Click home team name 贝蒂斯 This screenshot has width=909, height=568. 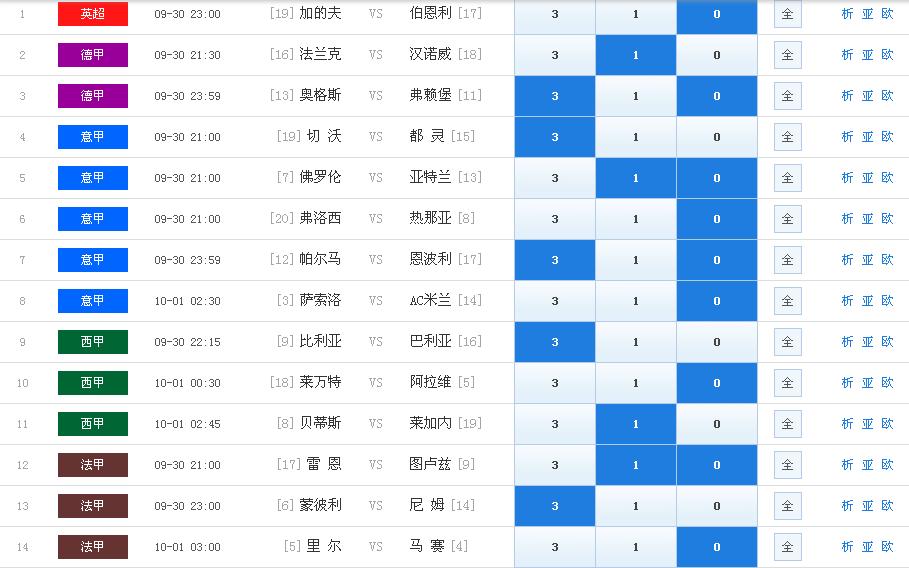320,423
